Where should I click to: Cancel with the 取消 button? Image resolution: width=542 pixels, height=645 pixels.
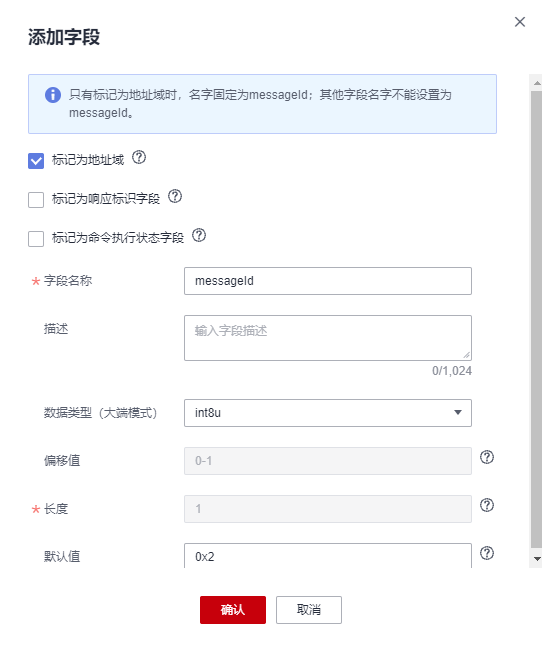pos(309,610)
